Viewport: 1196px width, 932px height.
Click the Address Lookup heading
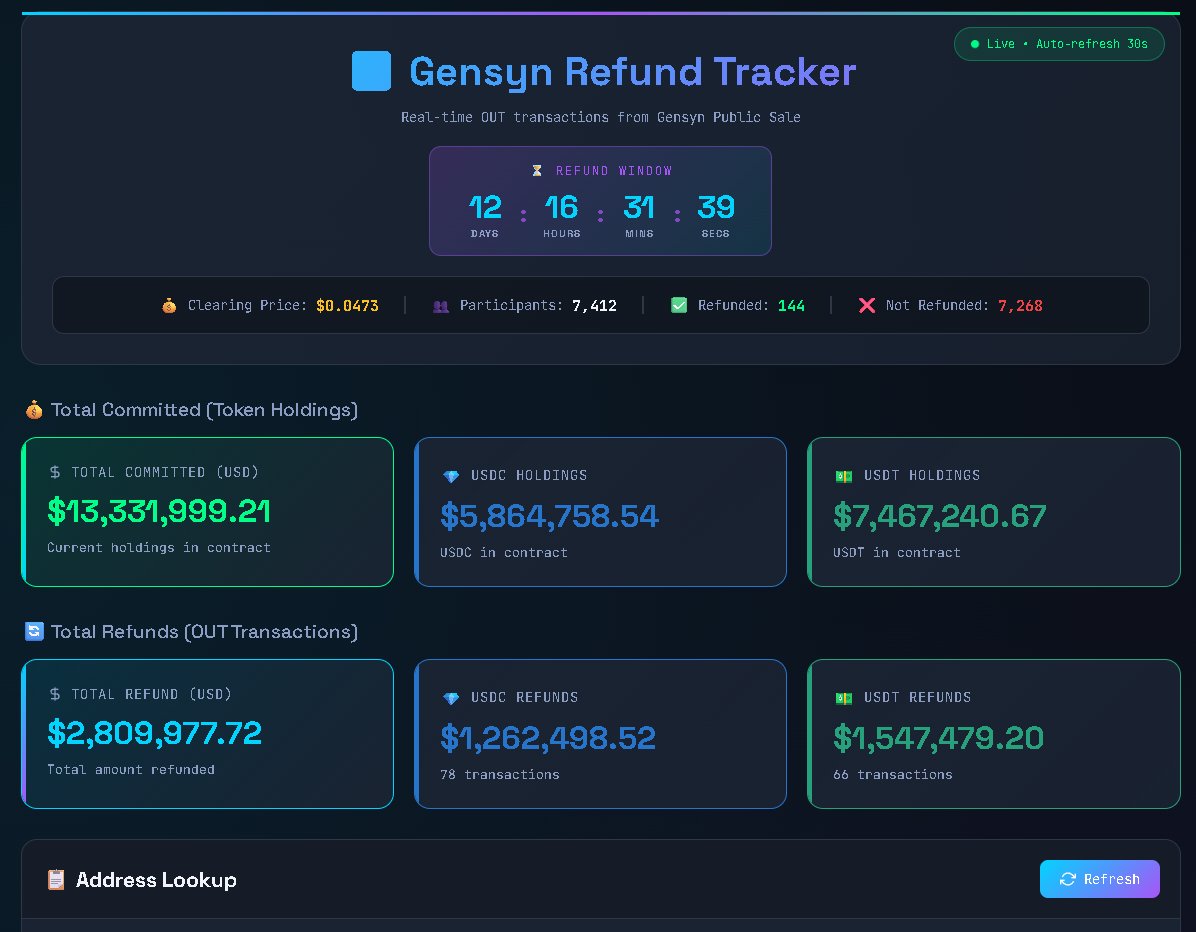[x=156, y=880]
